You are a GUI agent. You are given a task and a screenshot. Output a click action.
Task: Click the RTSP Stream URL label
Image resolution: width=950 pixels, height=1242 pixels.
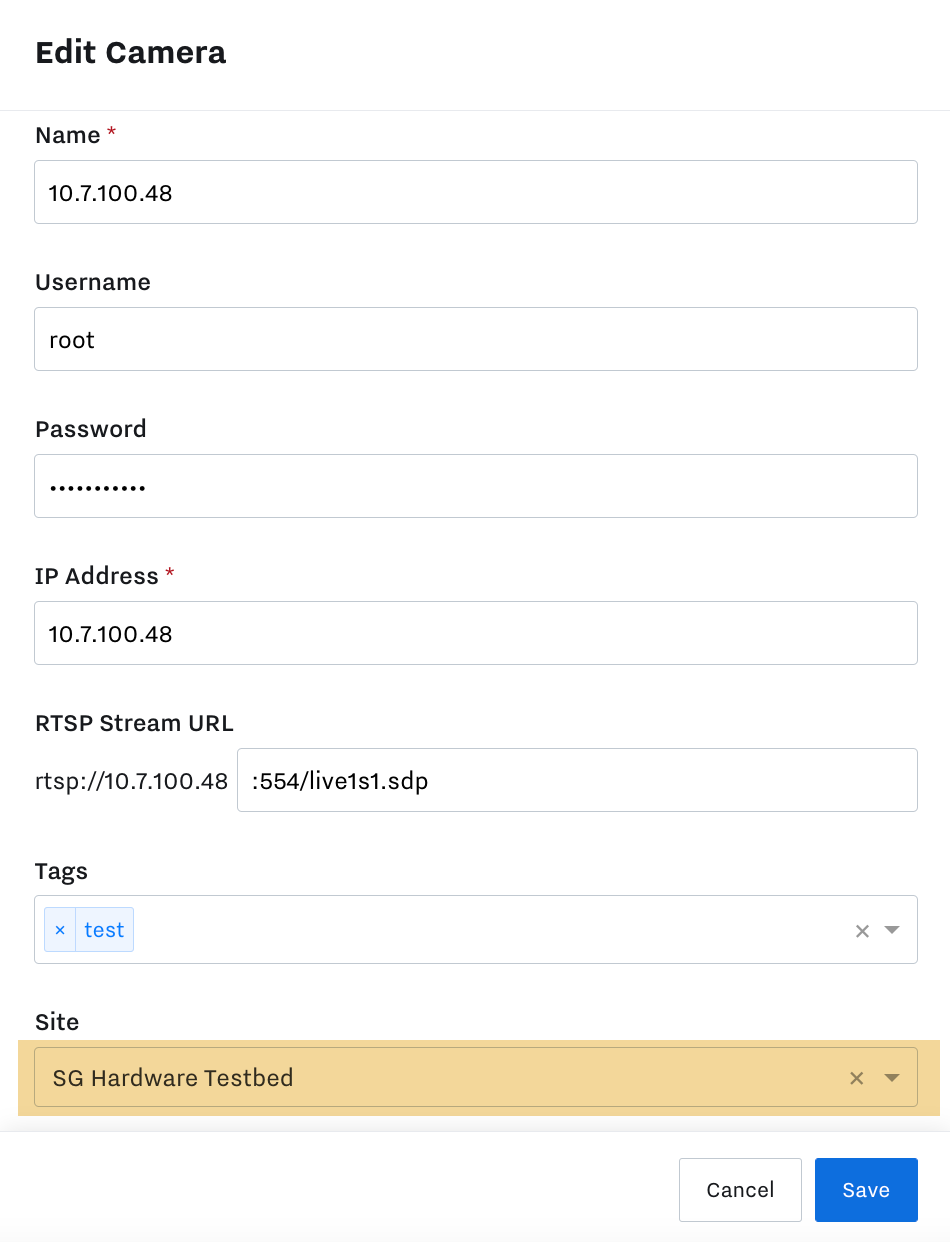[134, 723]
